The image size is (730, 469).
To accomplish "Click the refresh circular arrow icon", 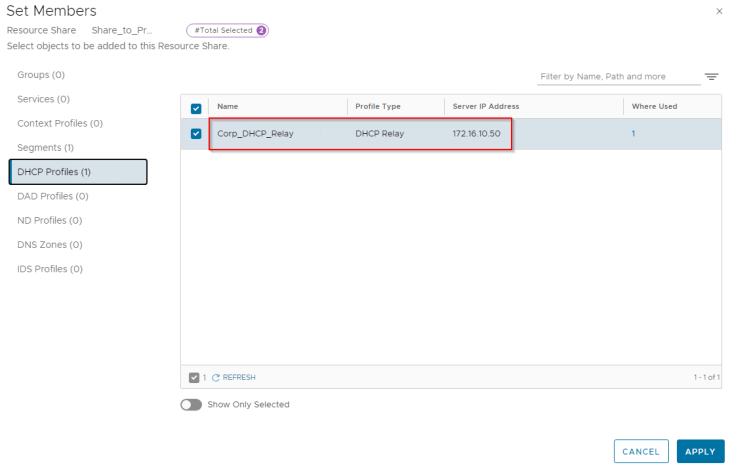I will pos(216,377).
